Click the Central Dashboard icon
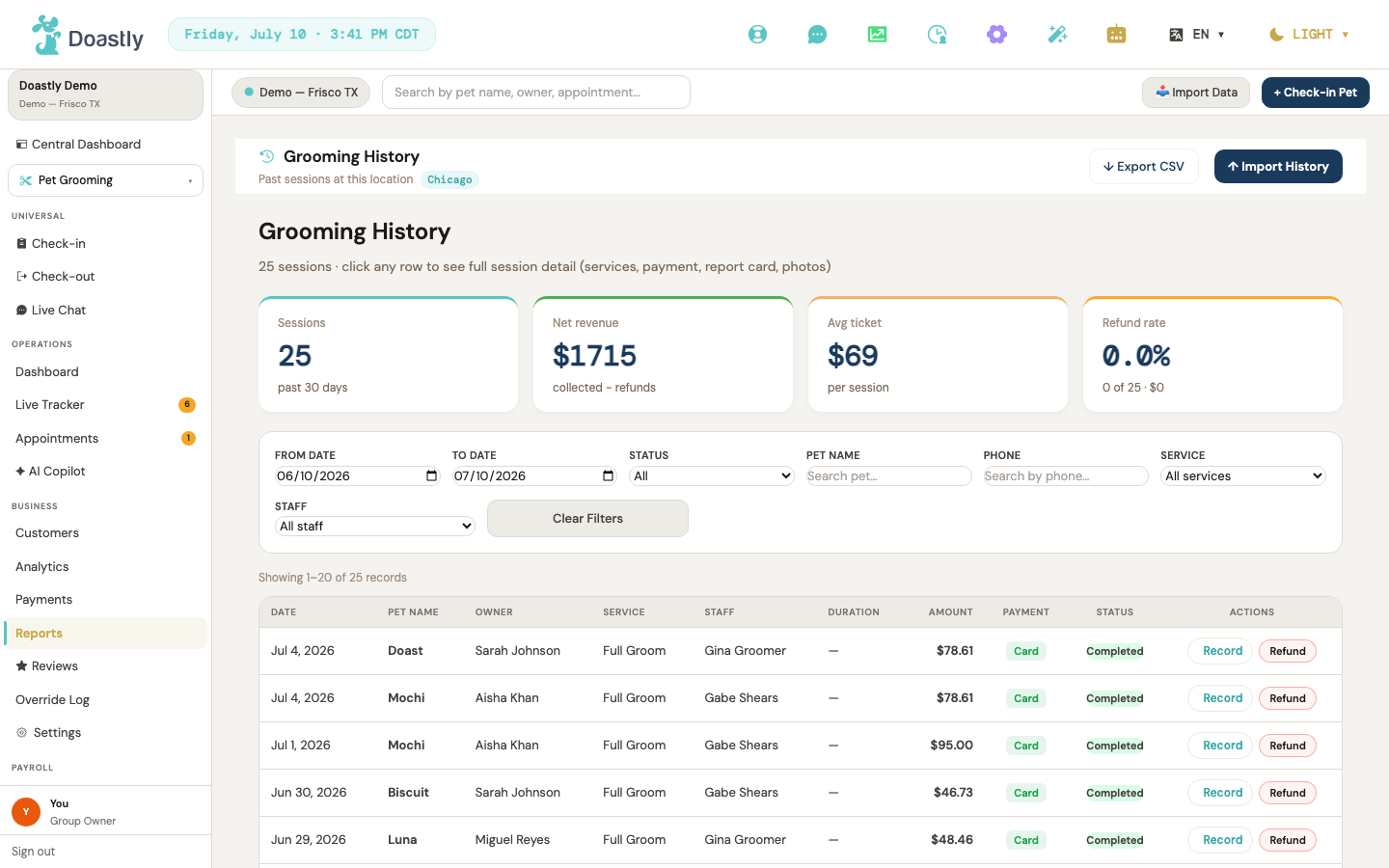 [21, 145]
